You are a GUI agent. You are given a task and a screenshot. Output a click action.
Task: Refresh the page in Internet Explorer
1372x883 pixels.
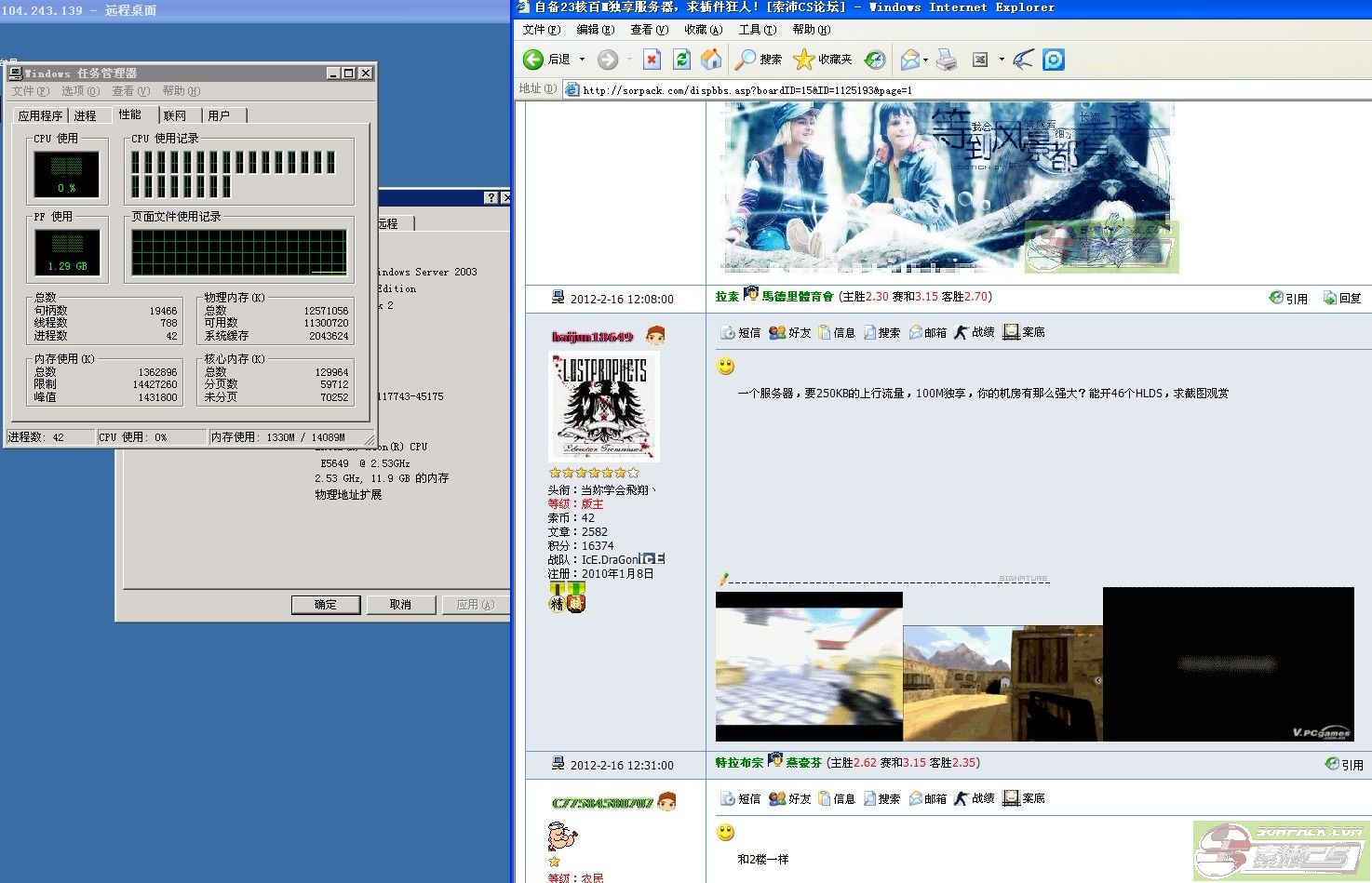[x=681, y=60]
